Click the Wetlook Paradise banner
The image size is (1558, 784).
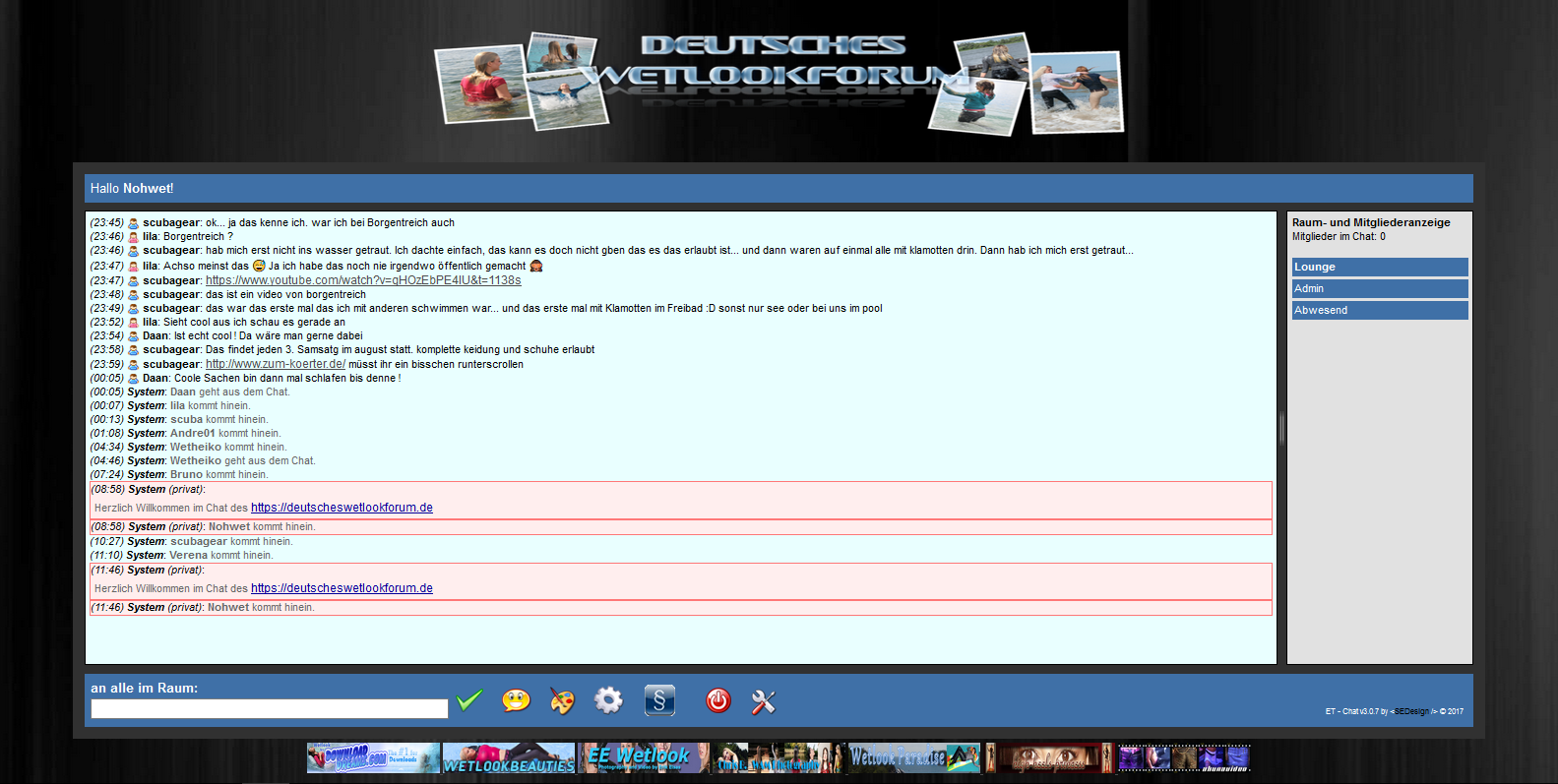pos(914,758)
